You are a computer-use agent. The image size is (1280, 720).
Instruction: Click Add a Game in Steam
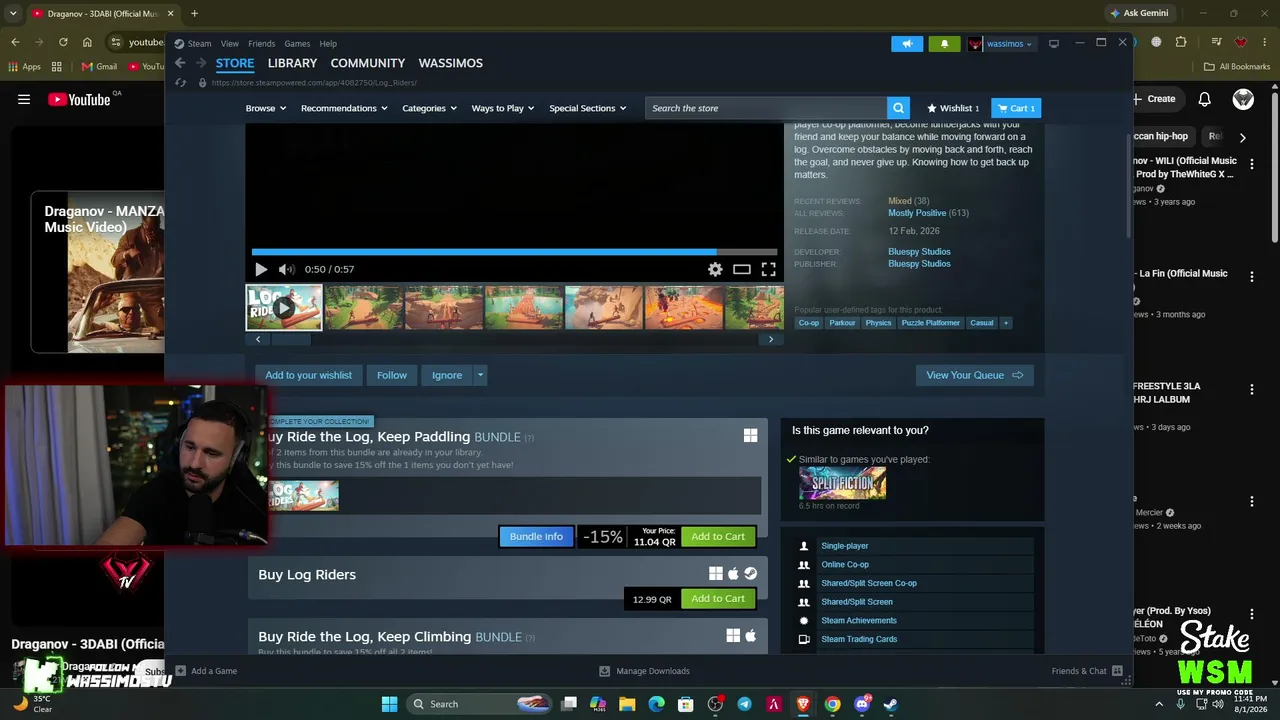(207, 671)
